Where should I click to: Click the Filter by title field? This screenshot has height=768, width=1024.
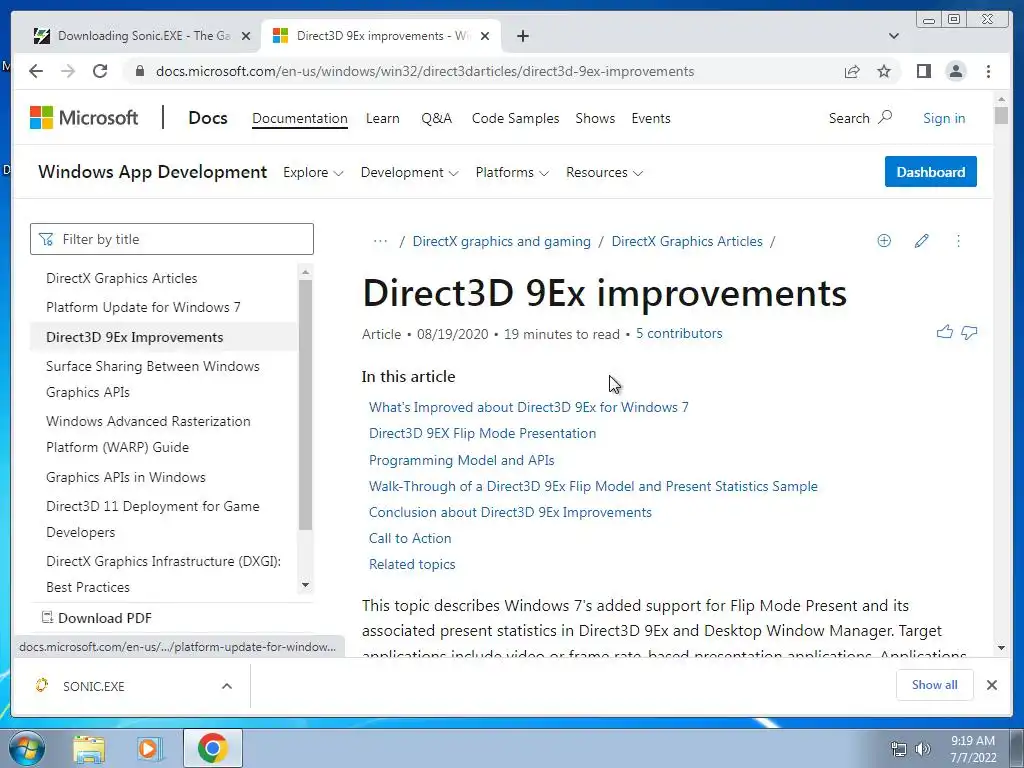[172, 239]
